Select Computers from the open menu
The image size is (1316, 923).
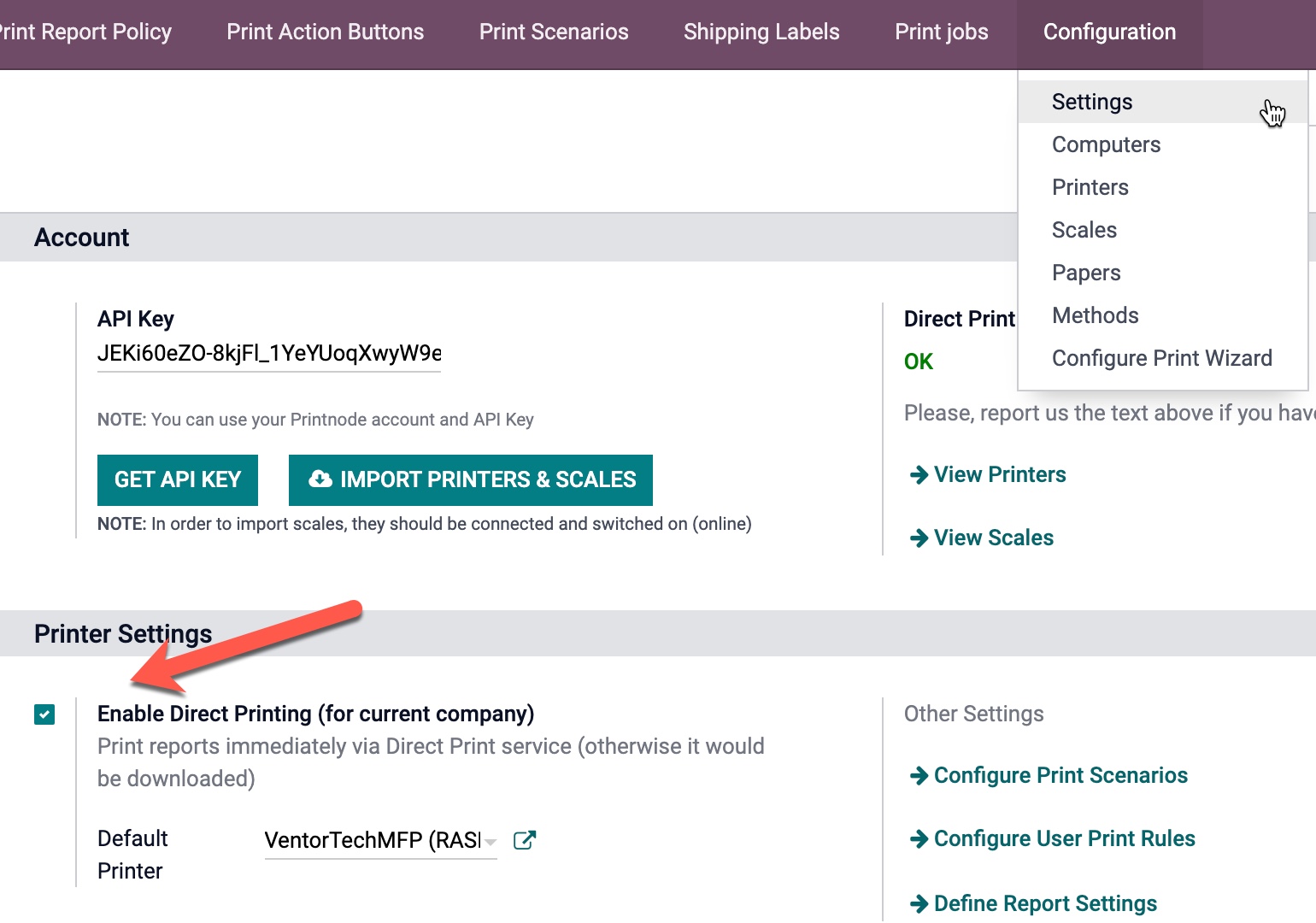pos(1106,144)
